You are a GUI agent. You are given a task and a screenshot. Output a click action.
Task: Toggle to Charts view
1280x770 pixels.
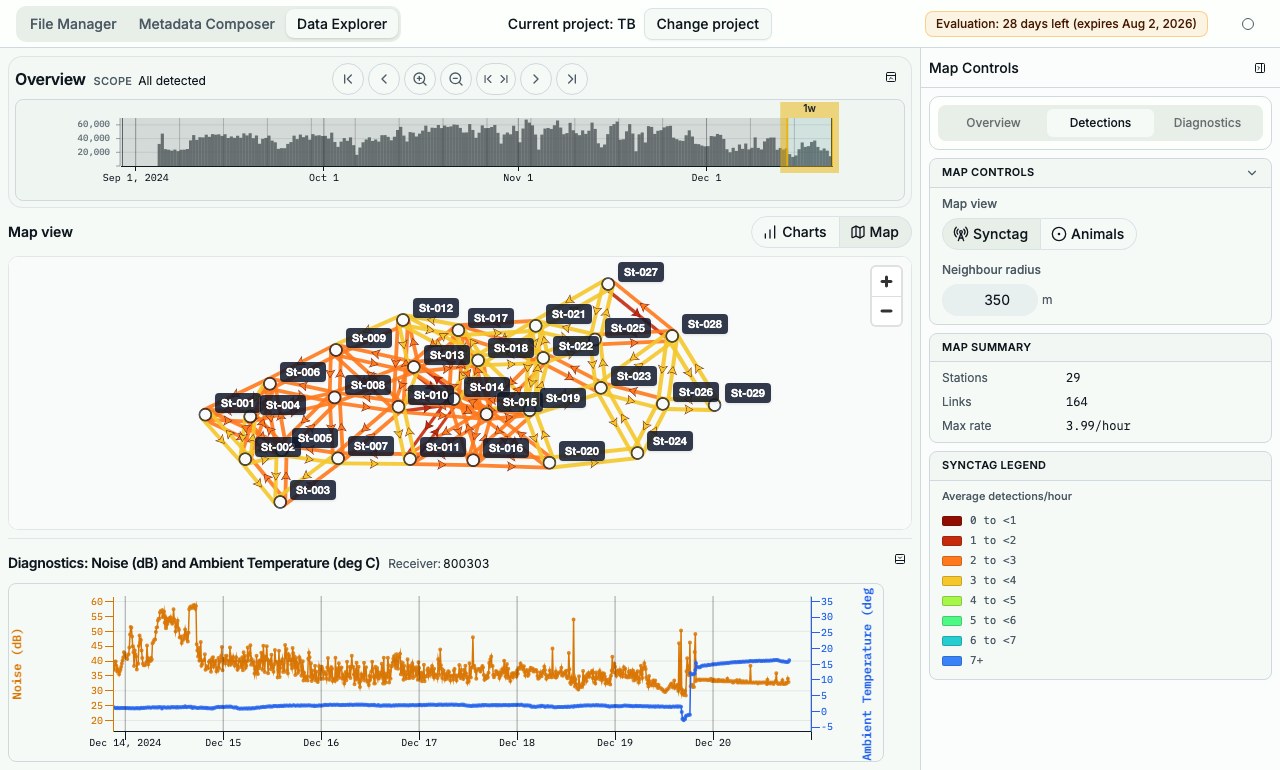pyautogui.click(x=795, y=232)
